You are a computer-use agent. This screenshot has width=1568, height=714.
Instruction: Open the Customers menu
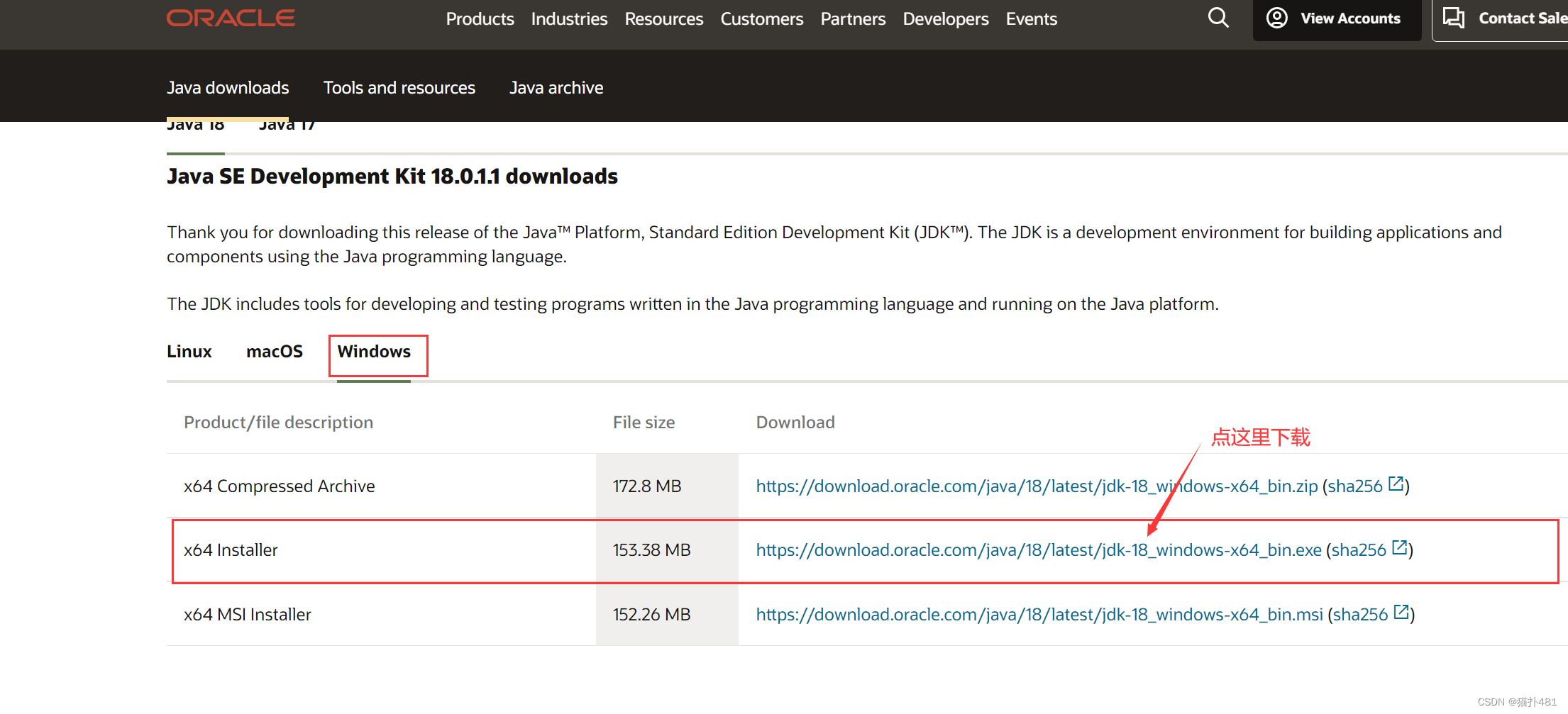762,19
